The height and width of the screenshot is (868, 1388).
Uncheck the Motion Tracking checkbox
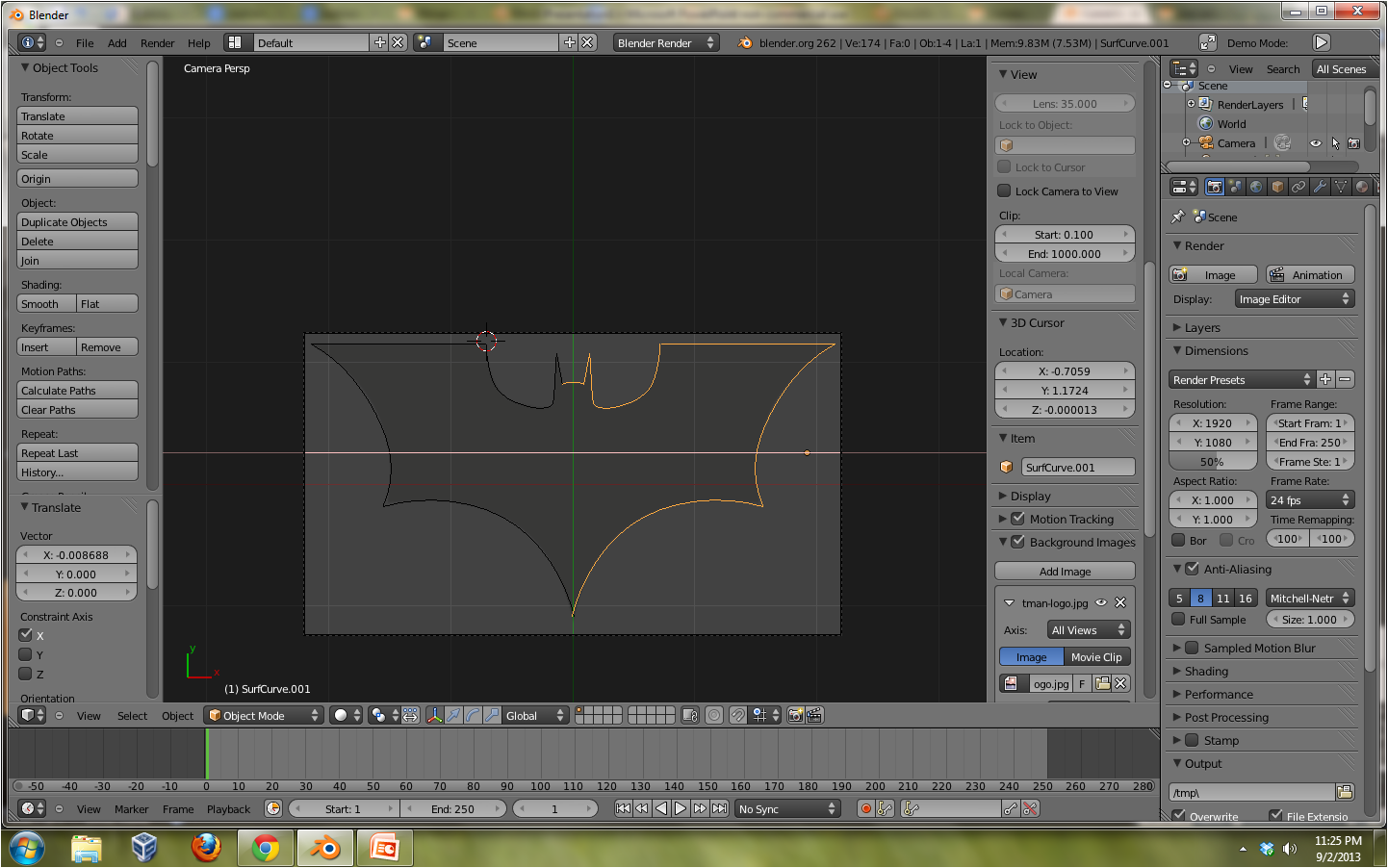[1017, 519]
